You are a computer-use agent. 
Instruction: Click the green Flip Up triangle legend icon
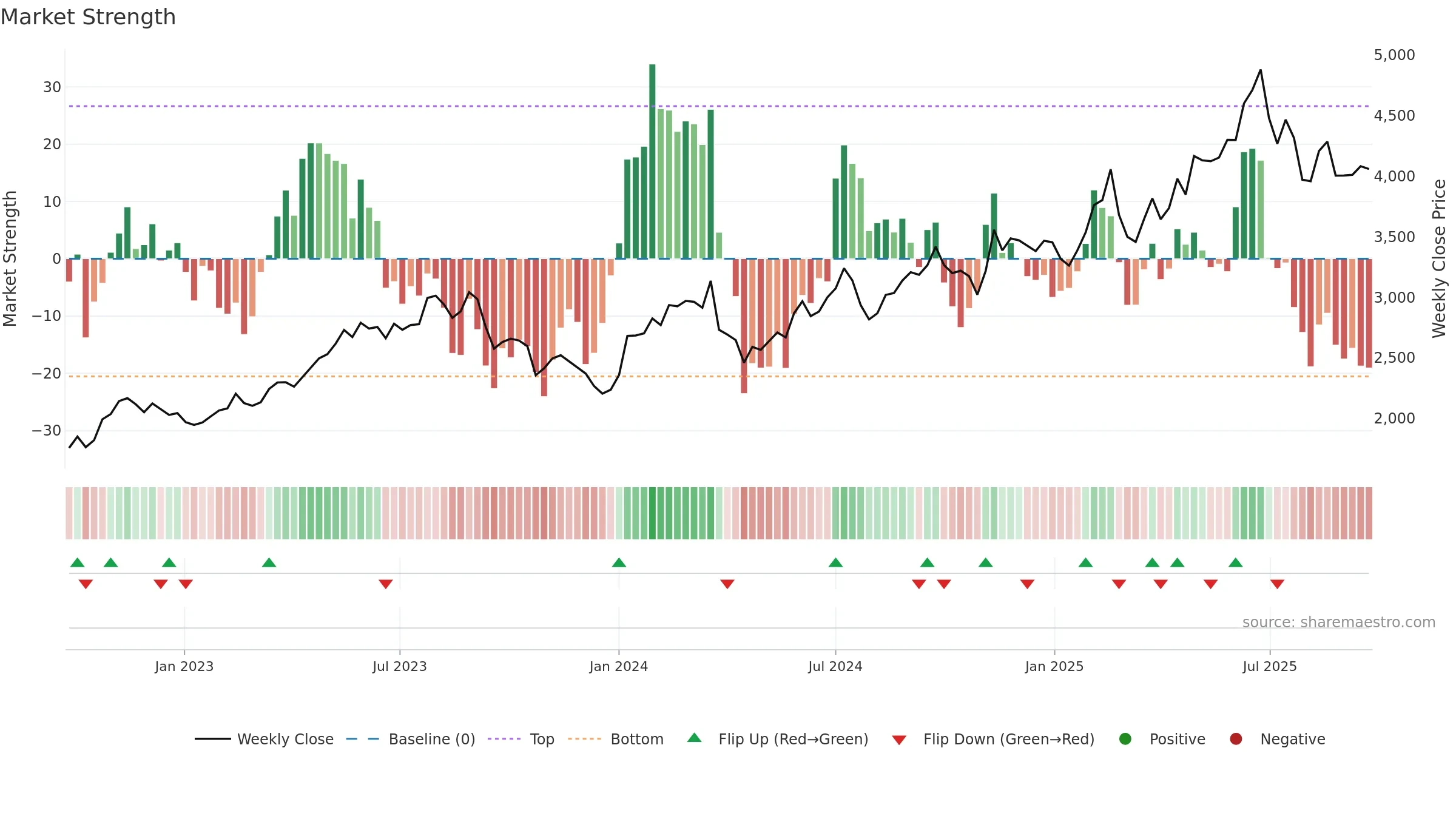695,738
